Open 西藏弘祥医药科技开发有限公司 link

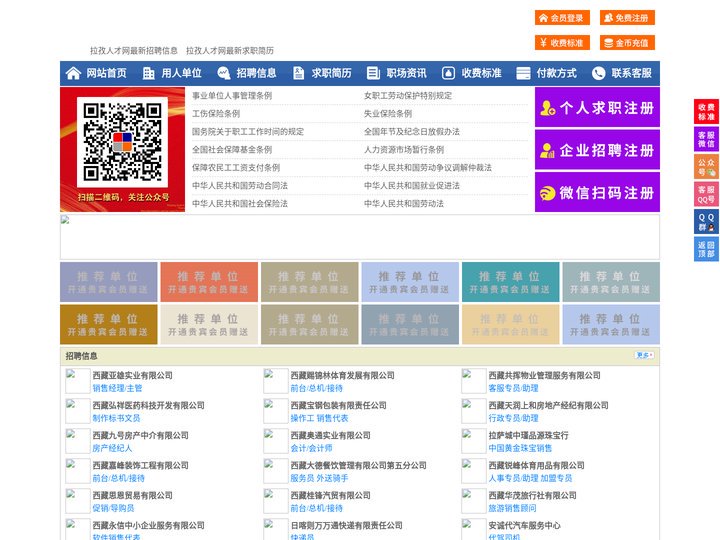[x=148, y=405]
